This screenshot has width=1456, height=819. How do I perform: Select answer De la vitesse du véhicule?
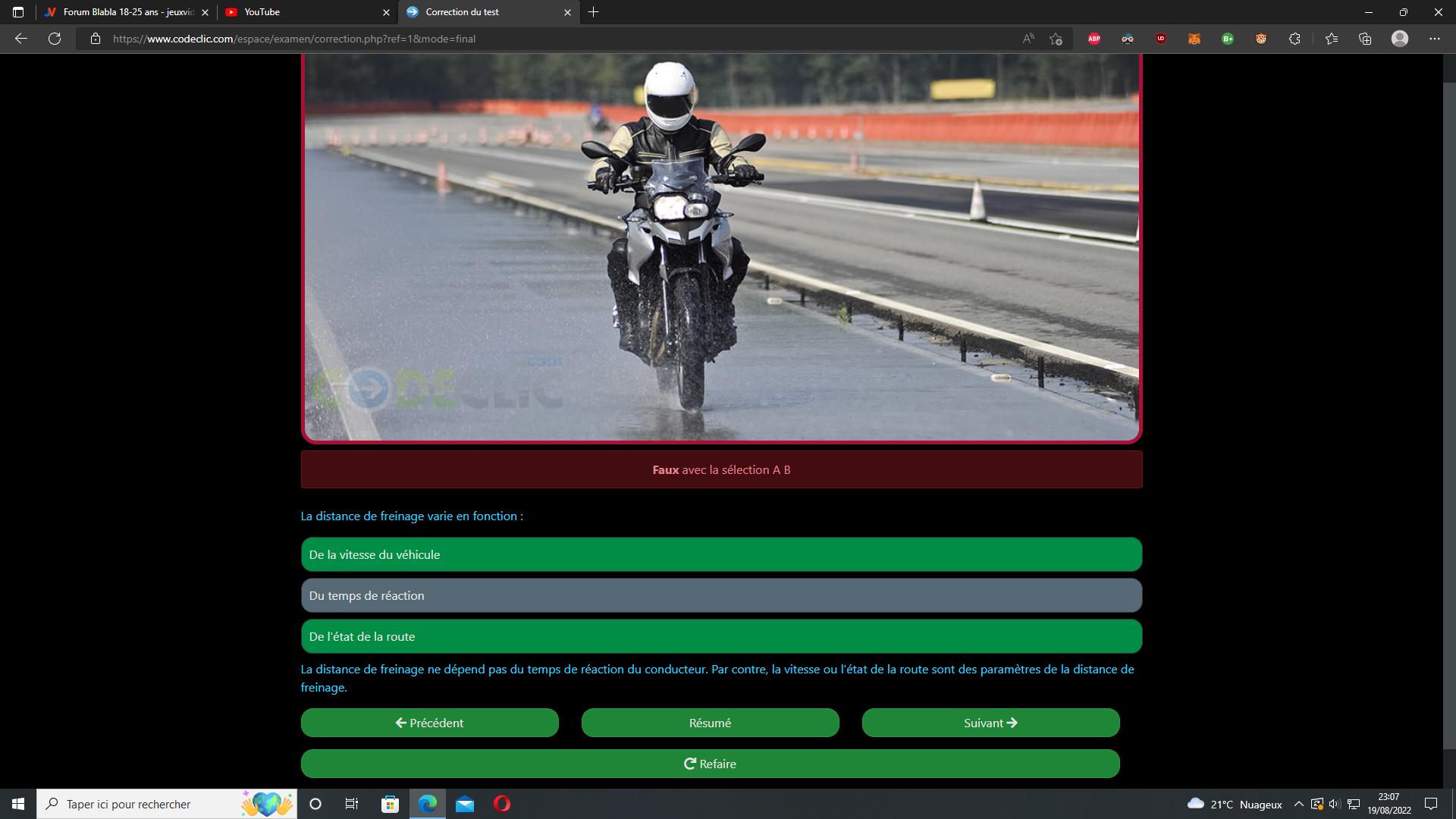(x=720, y=554)
